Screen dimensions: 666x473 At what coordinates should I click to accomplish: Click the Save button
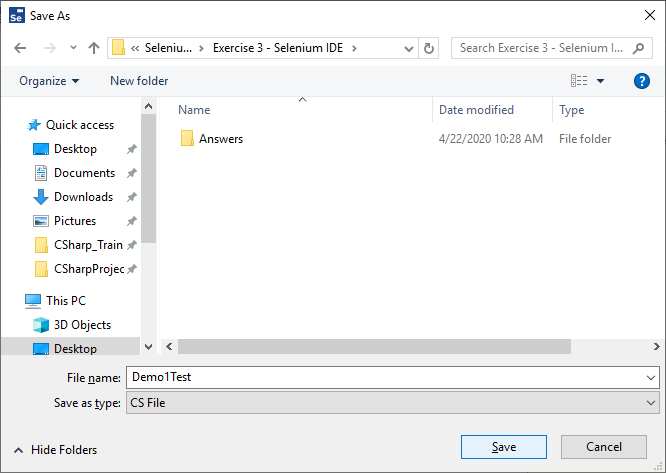504,447
